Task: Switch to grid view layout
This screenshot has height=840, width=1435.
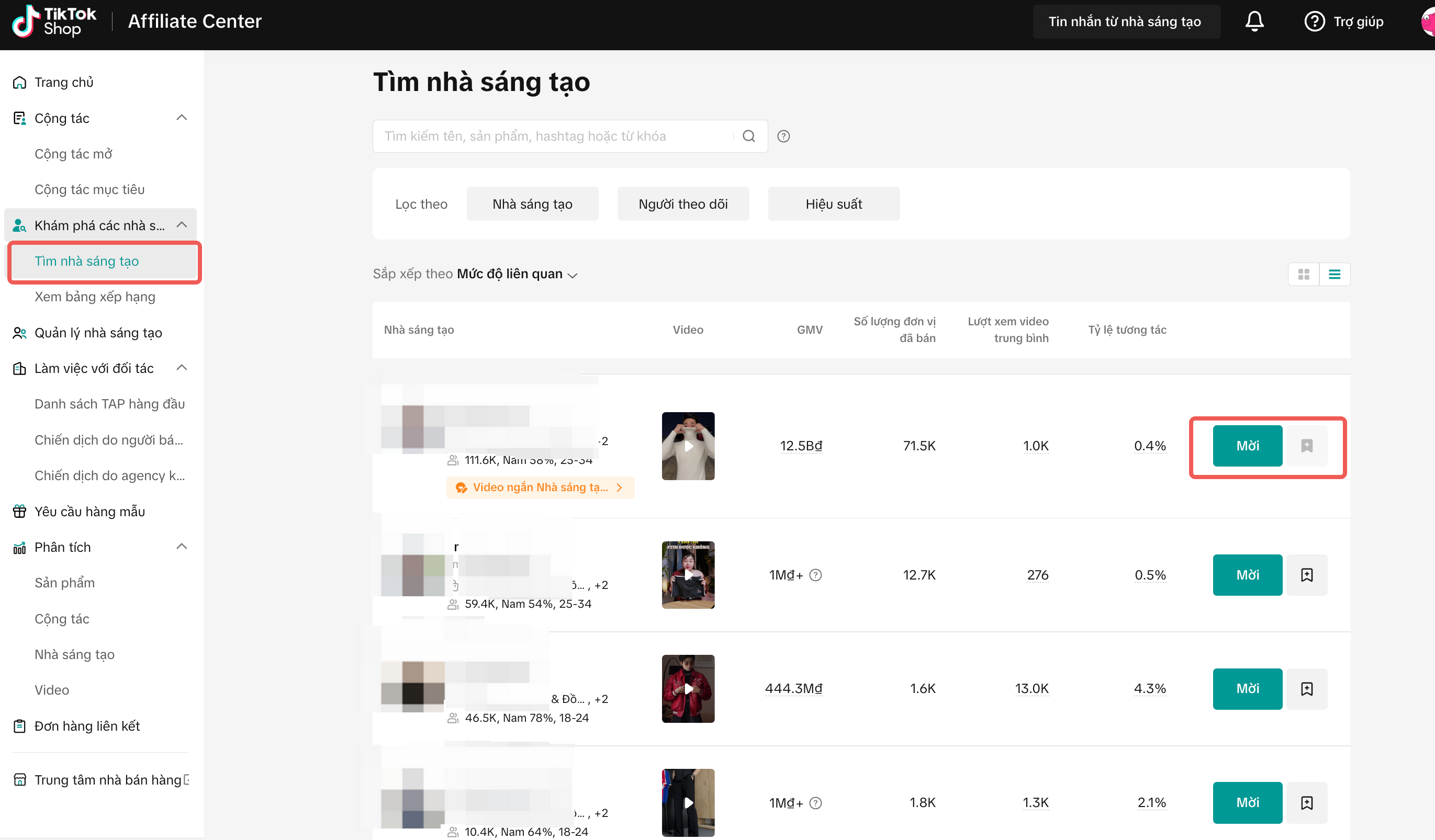Action: 1304,274
